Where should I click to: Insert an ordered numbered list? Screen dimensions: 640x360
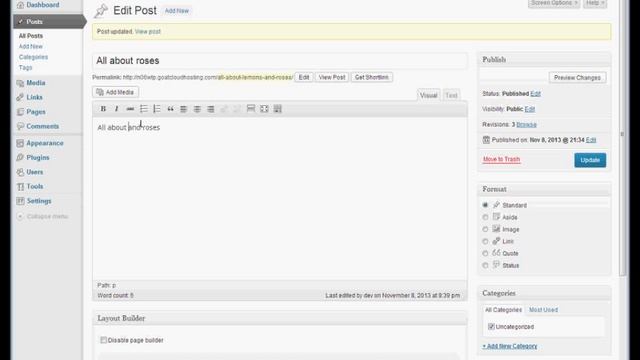pos(157,109)
